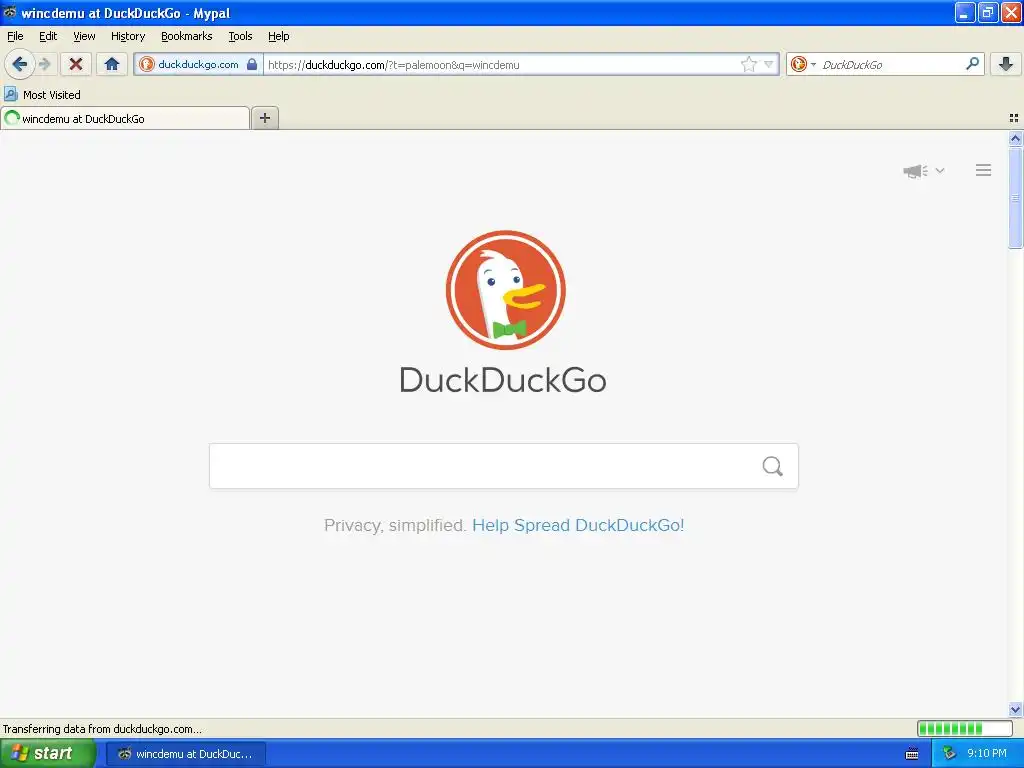This screenshot has width=1024, height=768.
Task: Open the search engine selector dropdown
Action: (x=803, y=64)
